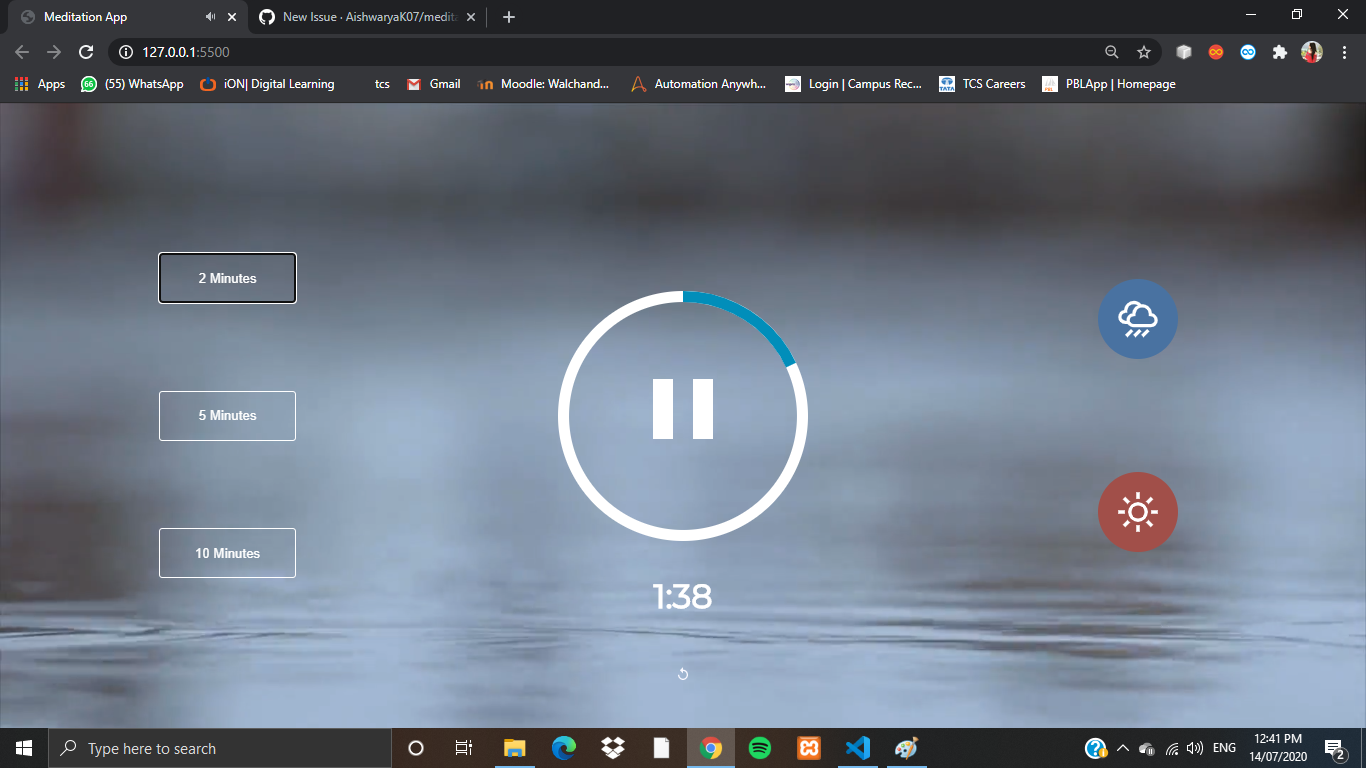This screenshot has width=1366, height=768.
Task: Open the Chrome extensions puzzle menu
Action: (x=1279, y=52)
